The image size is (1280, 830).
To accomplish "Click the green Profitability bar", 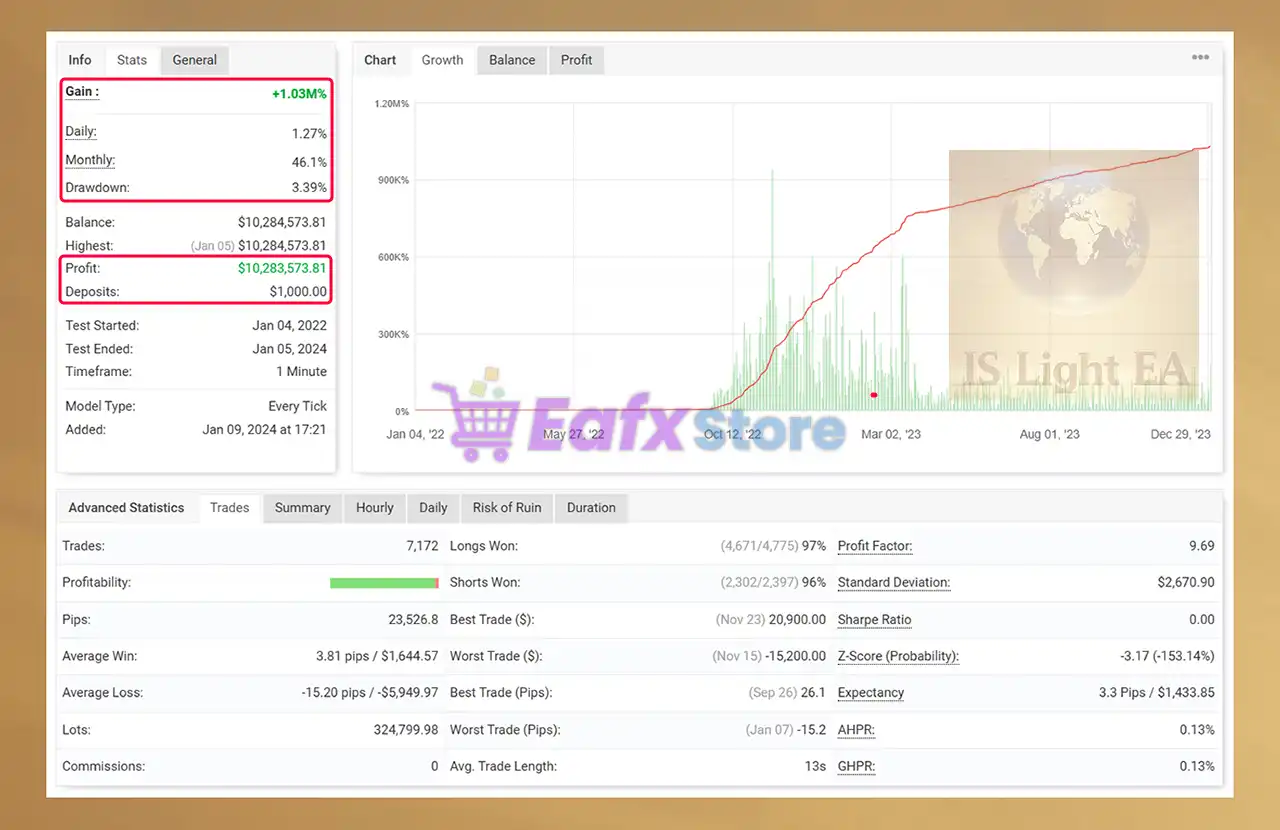I will tap(384, 583).
